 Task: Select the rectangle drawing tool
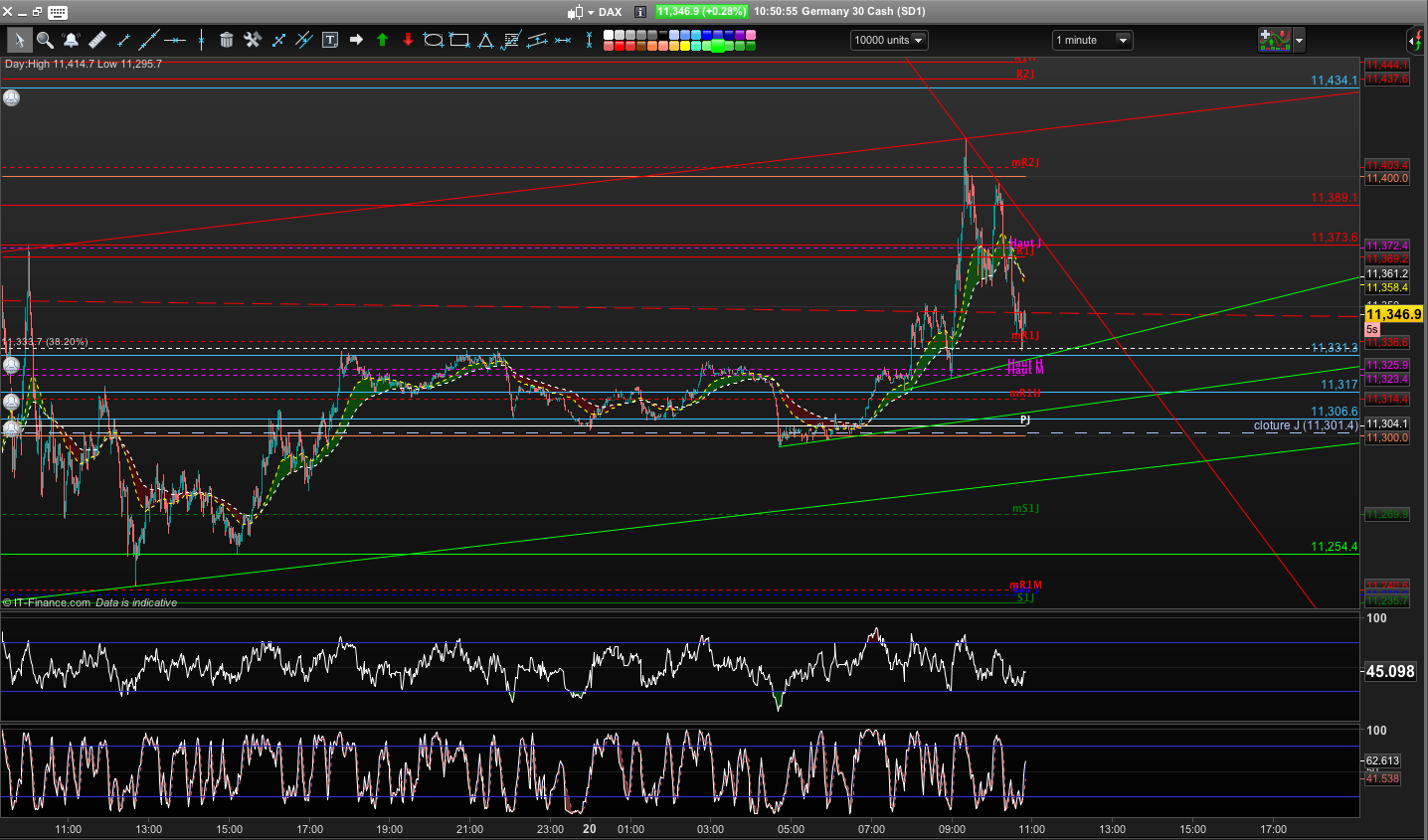[459, 40]
